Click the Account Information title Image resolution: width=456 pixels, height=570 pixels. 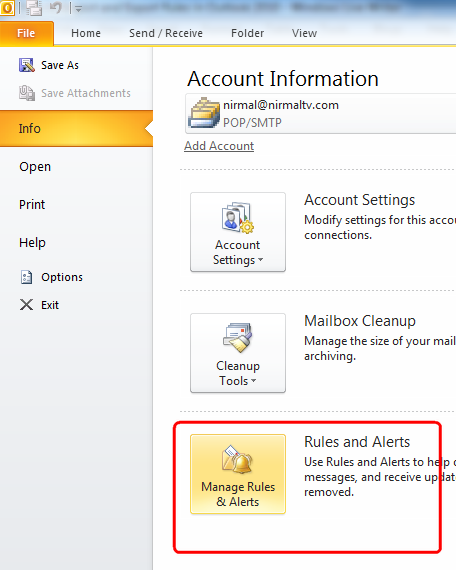(x=283, y=79)
